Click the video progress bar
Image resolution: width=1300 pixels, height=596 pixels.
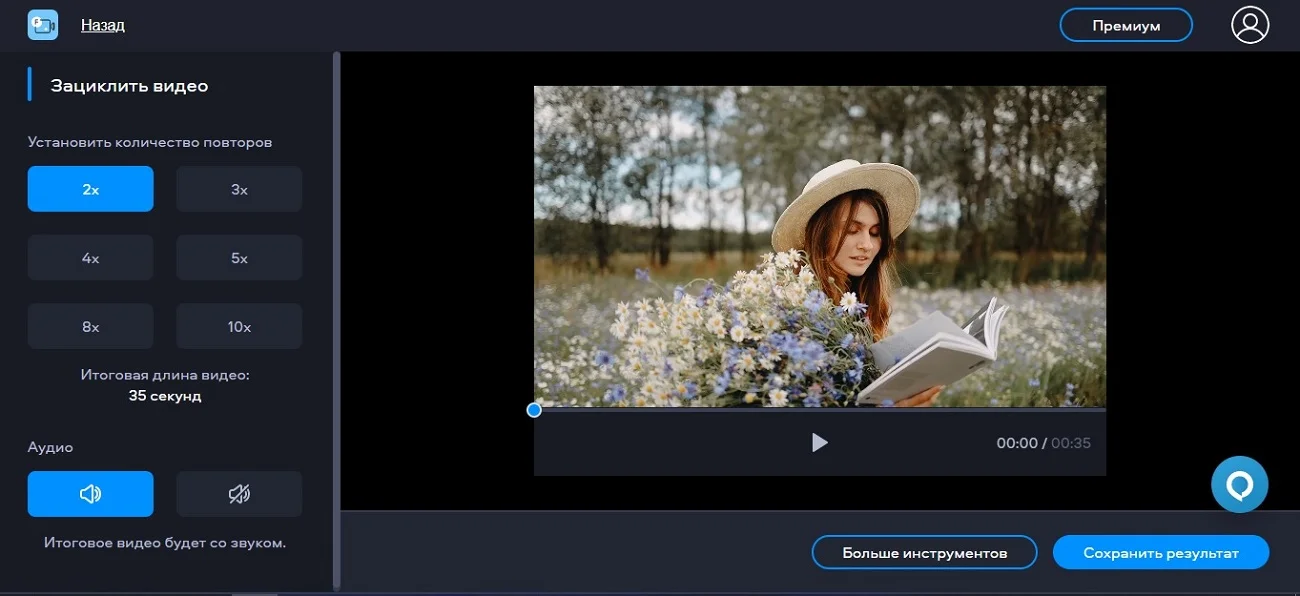820,410
